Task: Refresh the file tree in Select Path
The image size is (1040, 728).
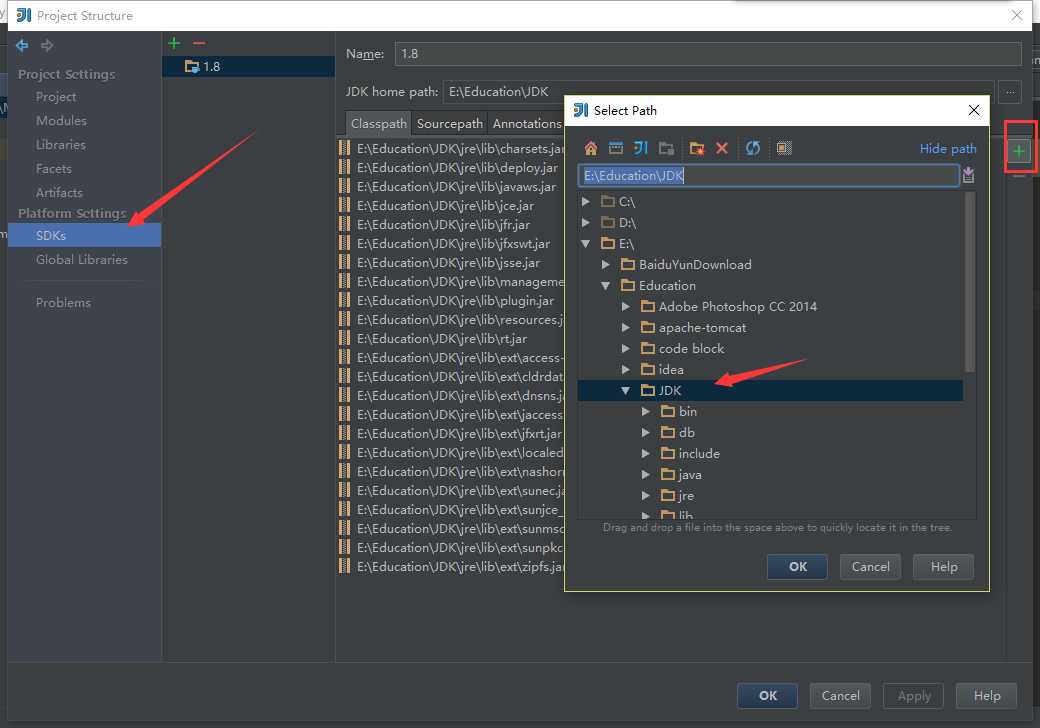Action: pyautogui.click(x=752, y=149)
